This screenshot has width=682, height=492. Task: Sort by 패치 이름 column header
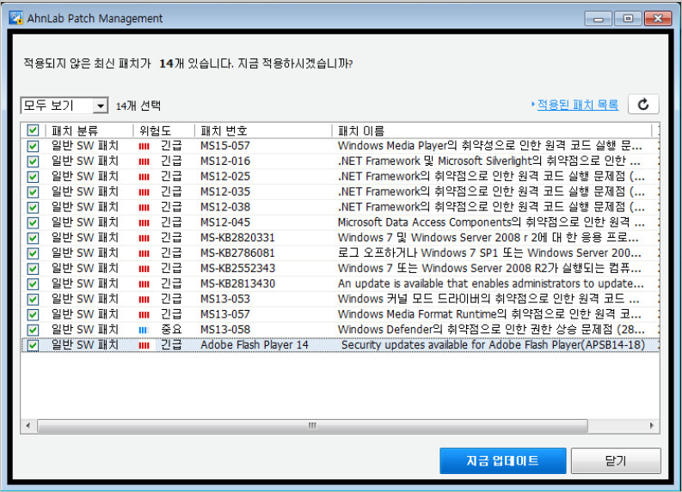[x=490, y=131]
